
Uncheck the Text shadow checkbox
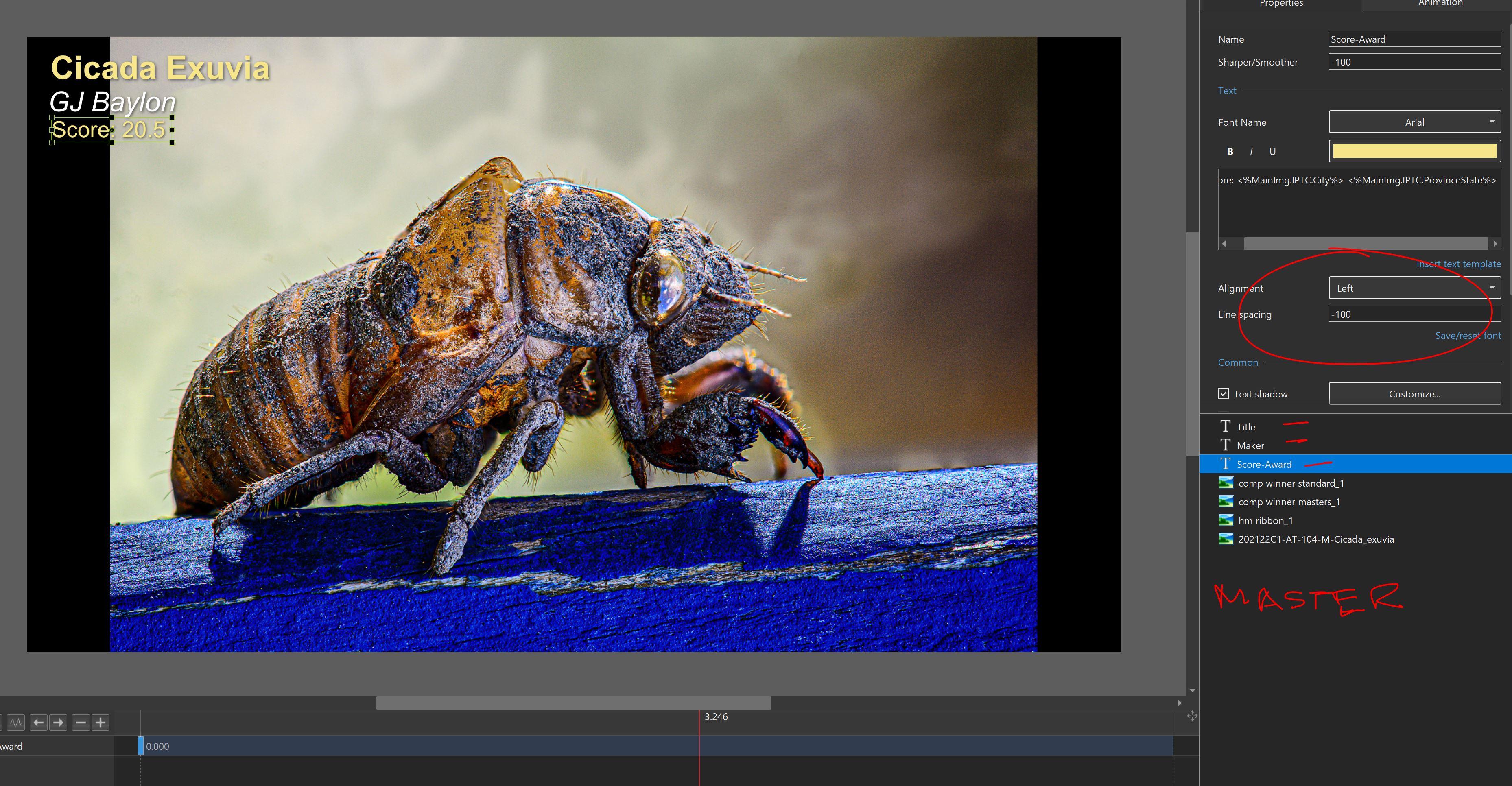(1223, 394)
